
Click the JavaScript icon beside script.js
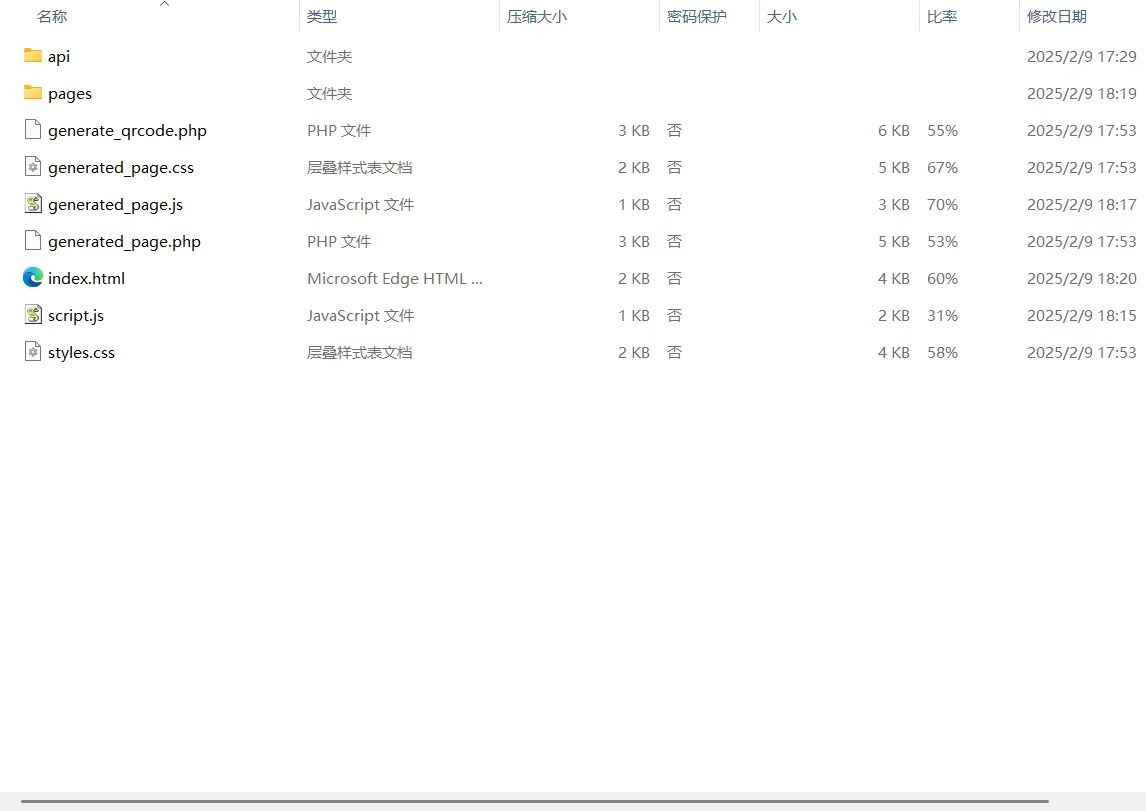pos(32,315)
